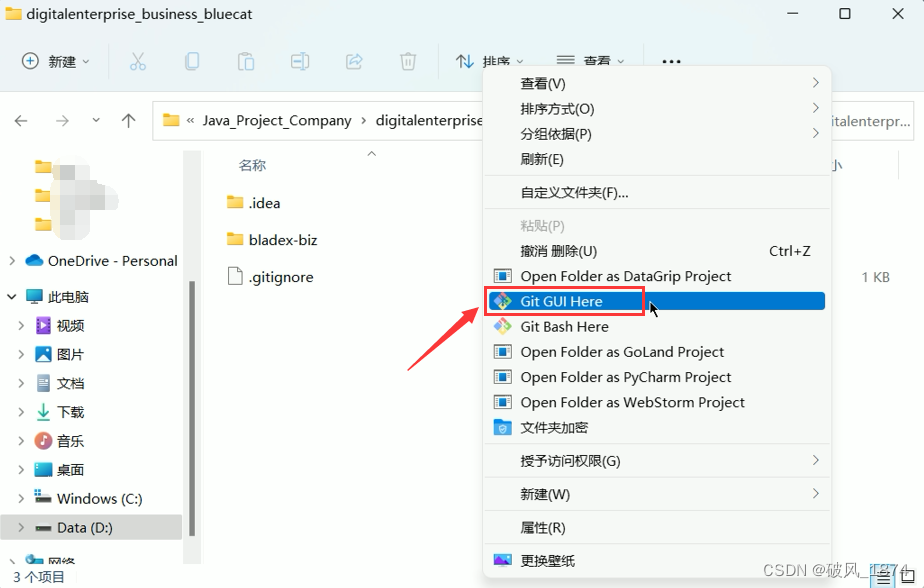
Task: Click the WebStorm project icon
Action: click(x=503, y=402)
